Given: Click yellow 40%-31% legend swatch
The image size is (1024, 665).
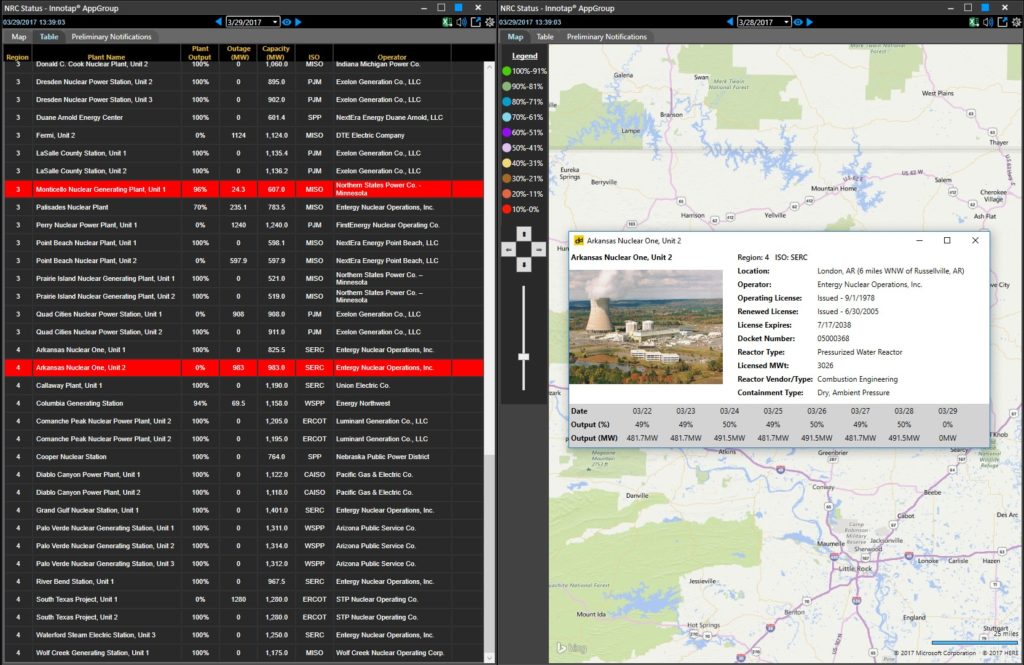Looking at the screenshot, I should [507, 163].
